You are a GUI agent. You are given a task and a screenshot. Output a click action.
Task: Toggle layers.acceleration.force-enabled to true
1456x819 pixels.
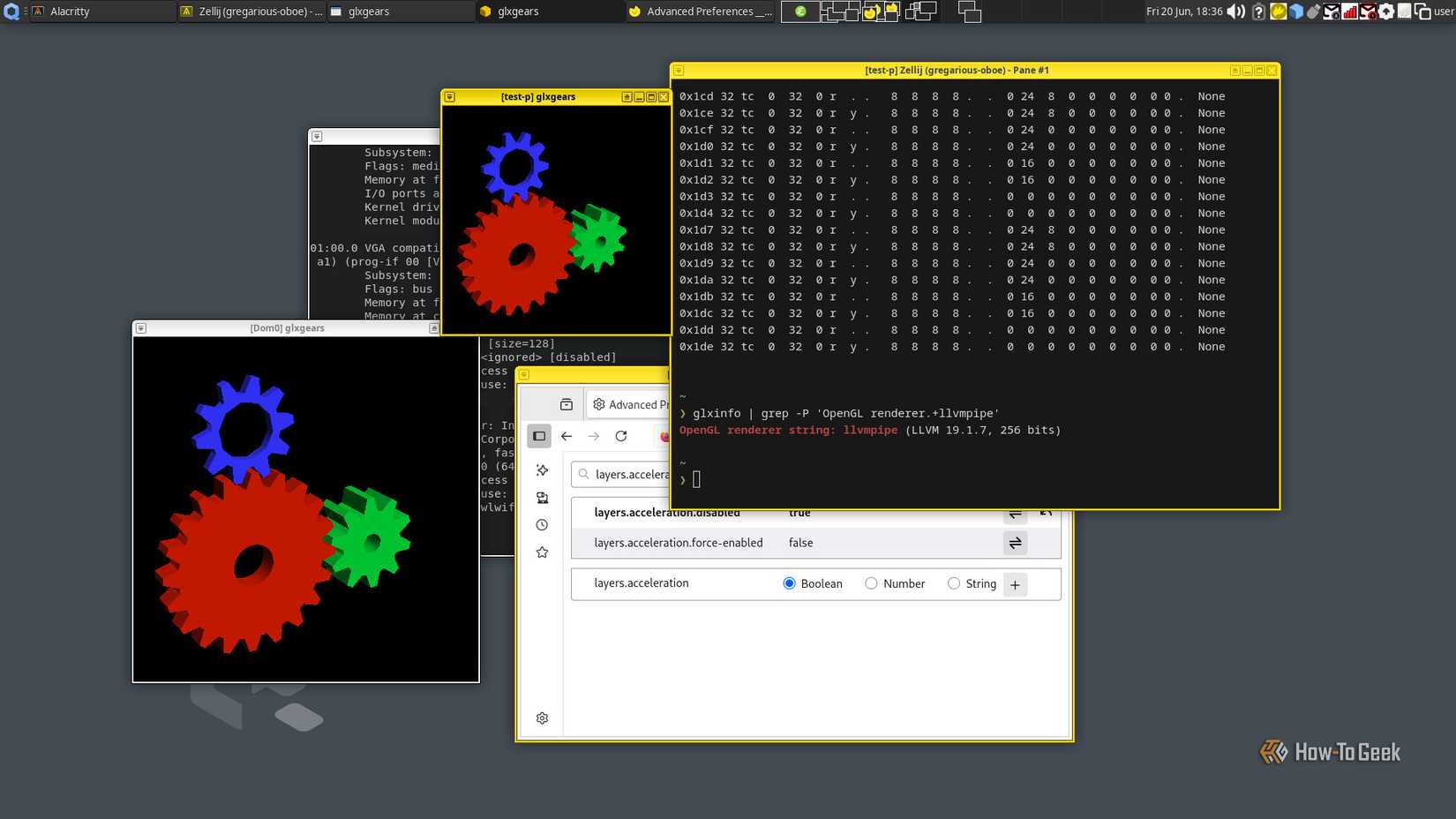[1015, 543]
